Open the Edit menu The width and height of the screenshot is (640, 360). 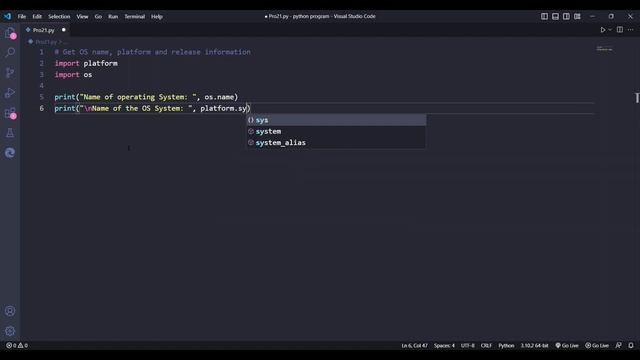tap(37, 17)
